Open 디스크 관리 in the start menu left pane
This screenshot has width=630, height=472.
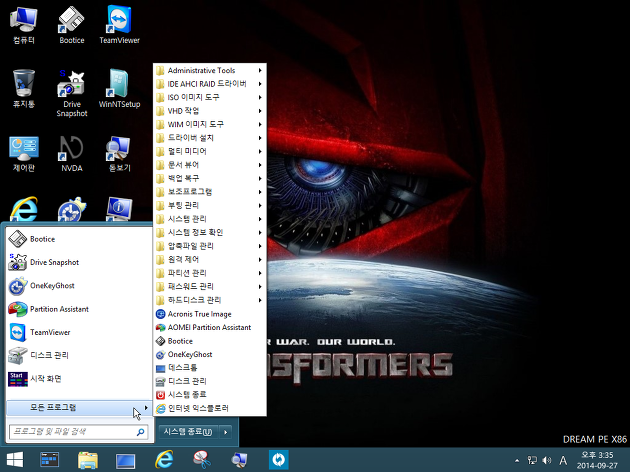(x=79, y=356)
